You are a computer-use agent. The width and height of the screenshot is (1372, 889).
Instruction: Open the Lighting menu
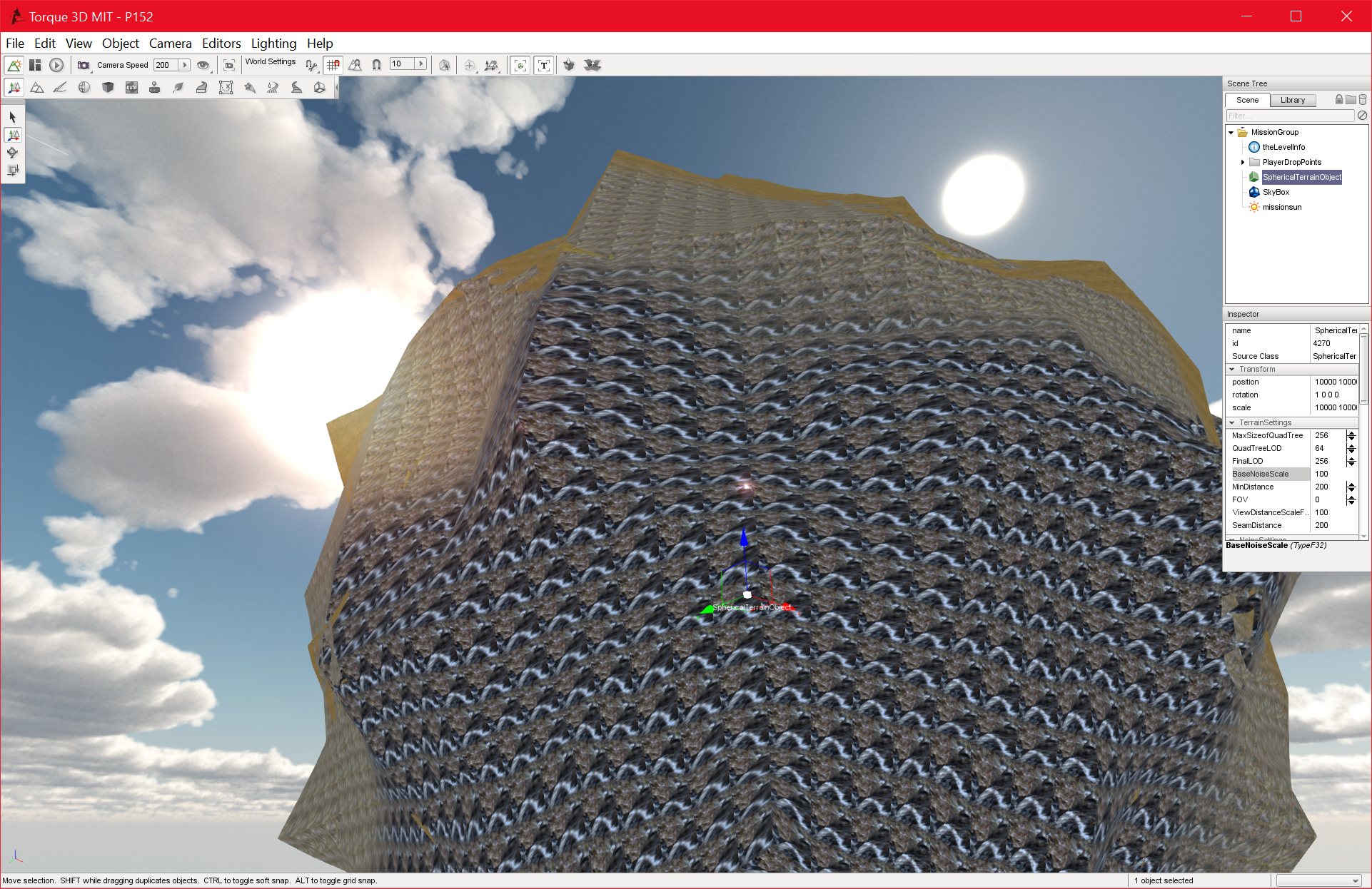273,44
